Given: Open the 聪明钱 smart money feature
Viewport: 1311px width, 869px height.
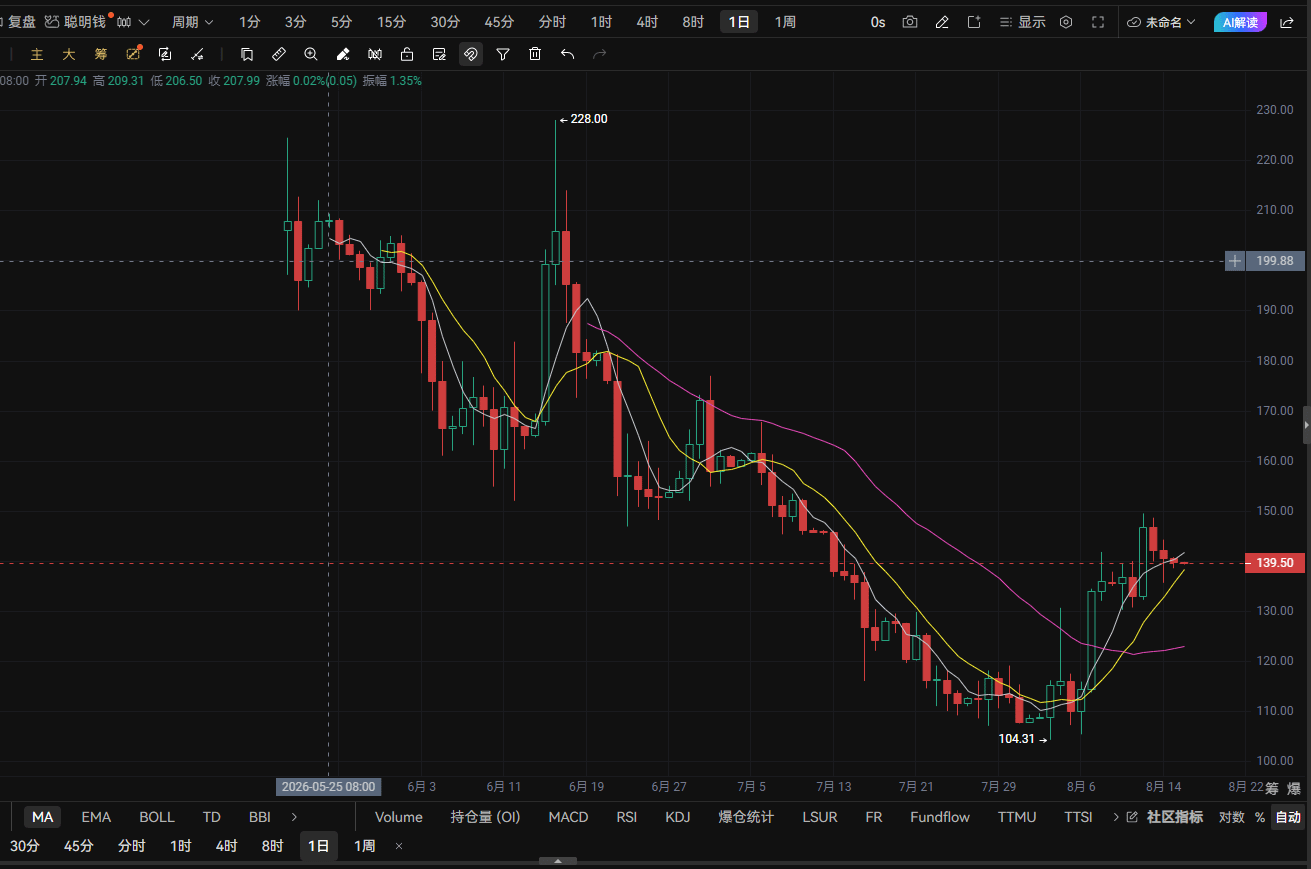Looking at the screenshot, I should [77, 22].
